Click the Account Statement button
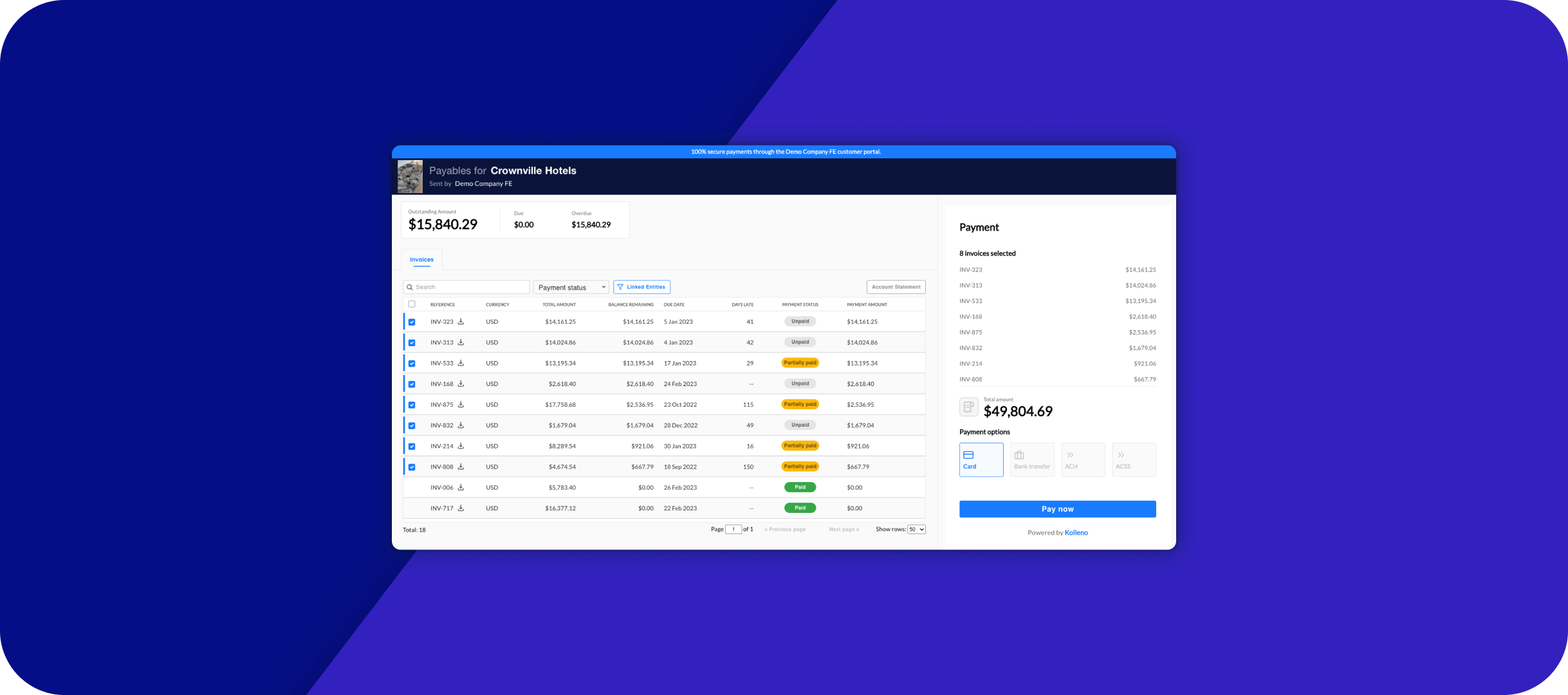 pyautogui.click(x=896, y=287)
